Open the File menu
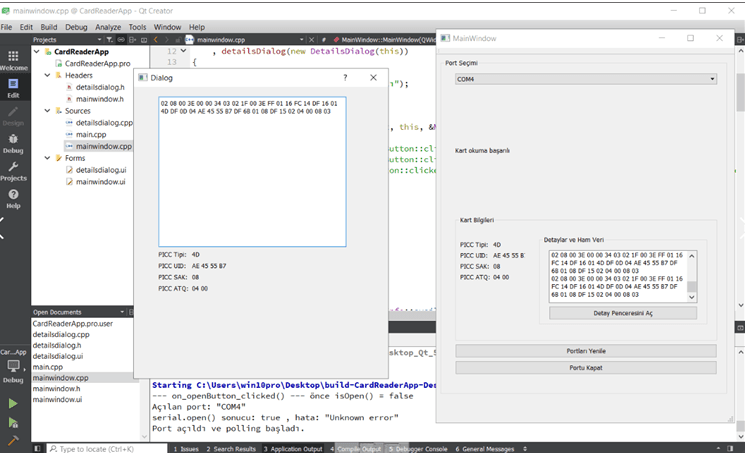The image size is (745, 454). click(x=7, y=27)
